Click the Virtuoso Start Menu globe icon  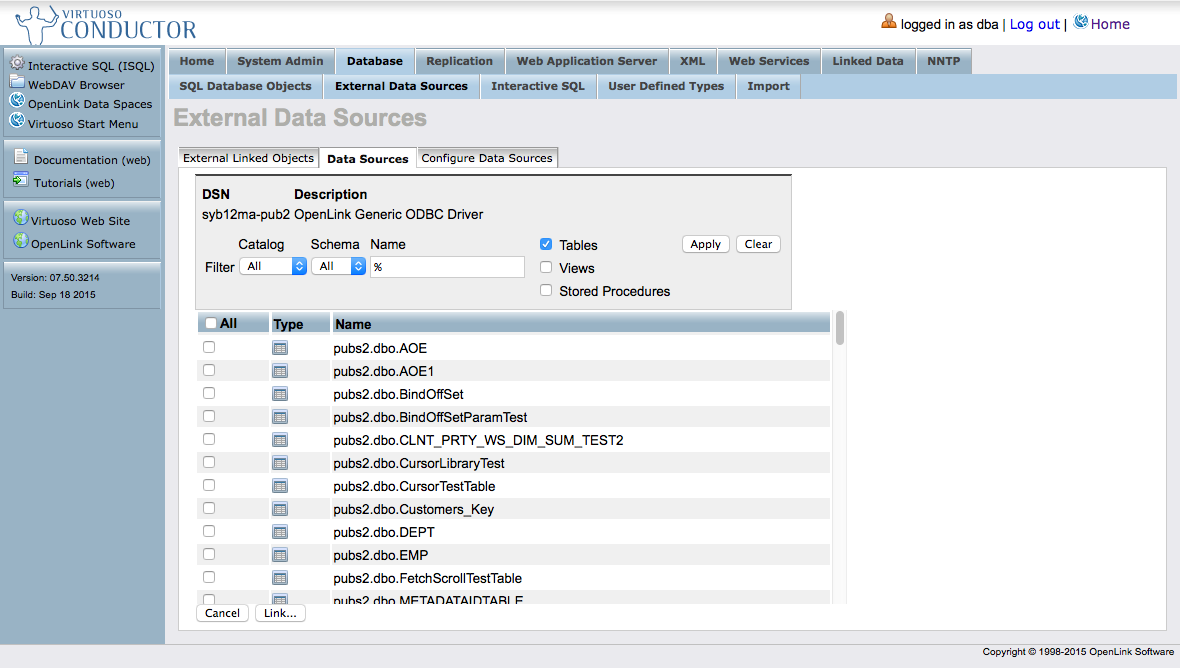click(x=17, y=120)
